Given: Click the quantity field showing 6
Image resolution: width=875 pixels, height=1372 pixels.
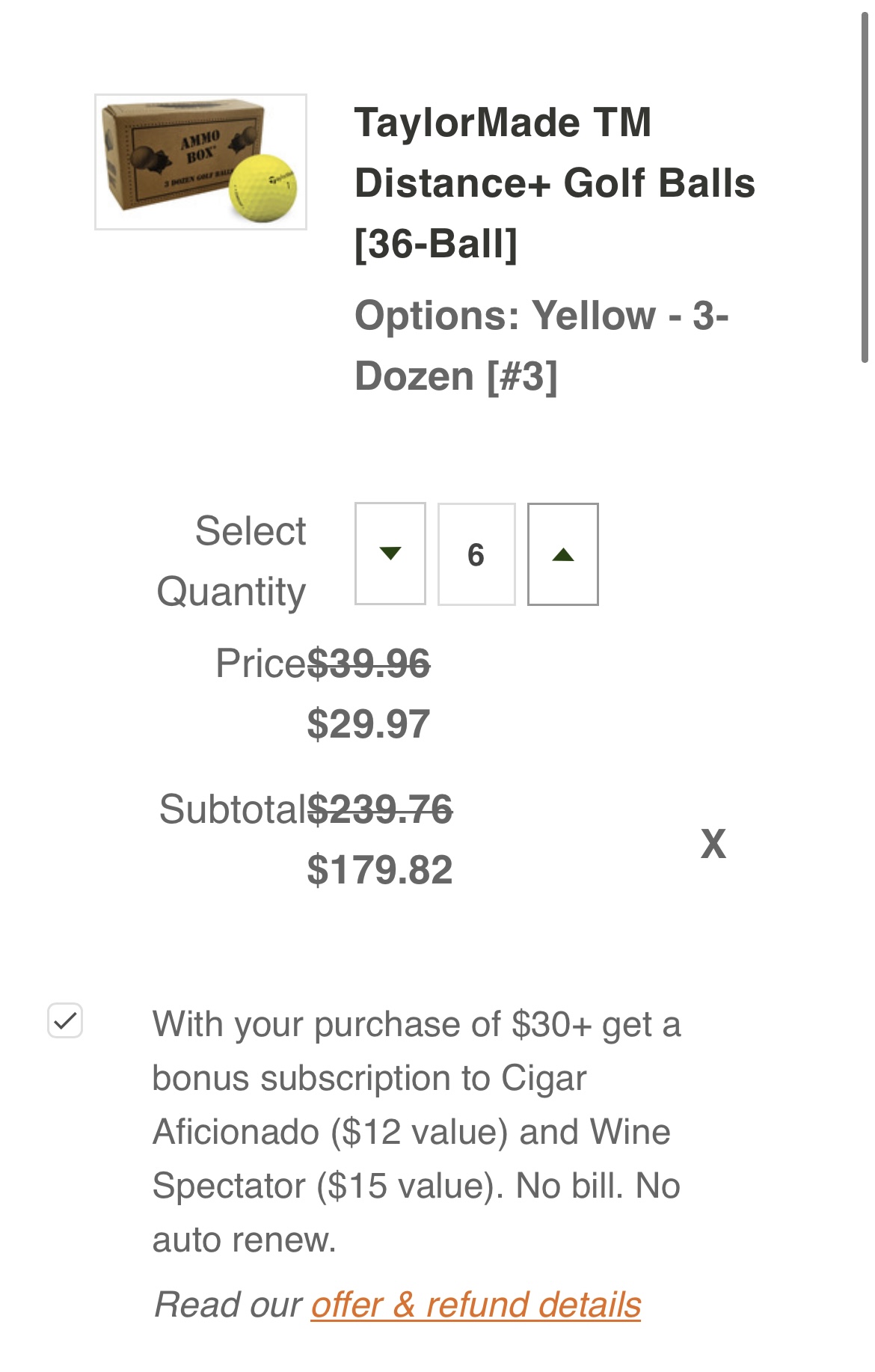Looking at the screenshot, I should [x=476, y=554].
